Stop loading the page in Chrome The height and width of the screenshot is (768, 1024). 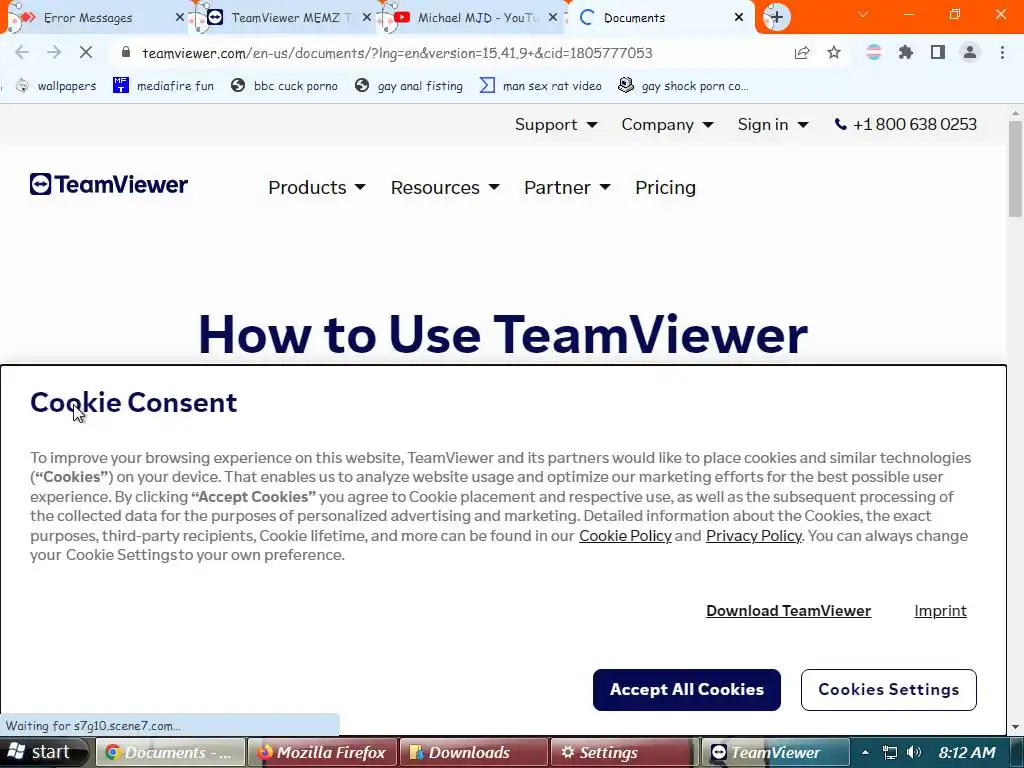tap(86, 53)
